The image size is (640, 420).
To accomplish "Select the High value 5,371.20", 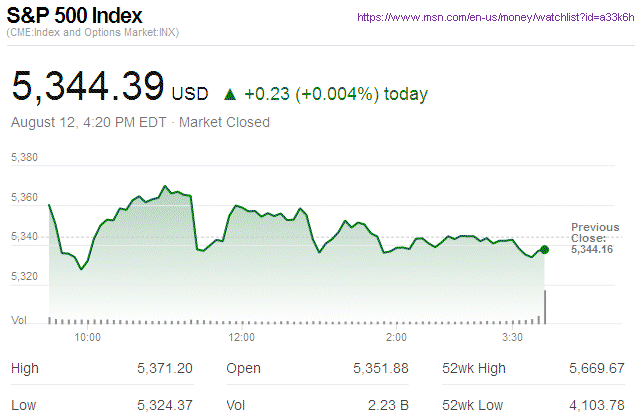I will pos(164,369).
